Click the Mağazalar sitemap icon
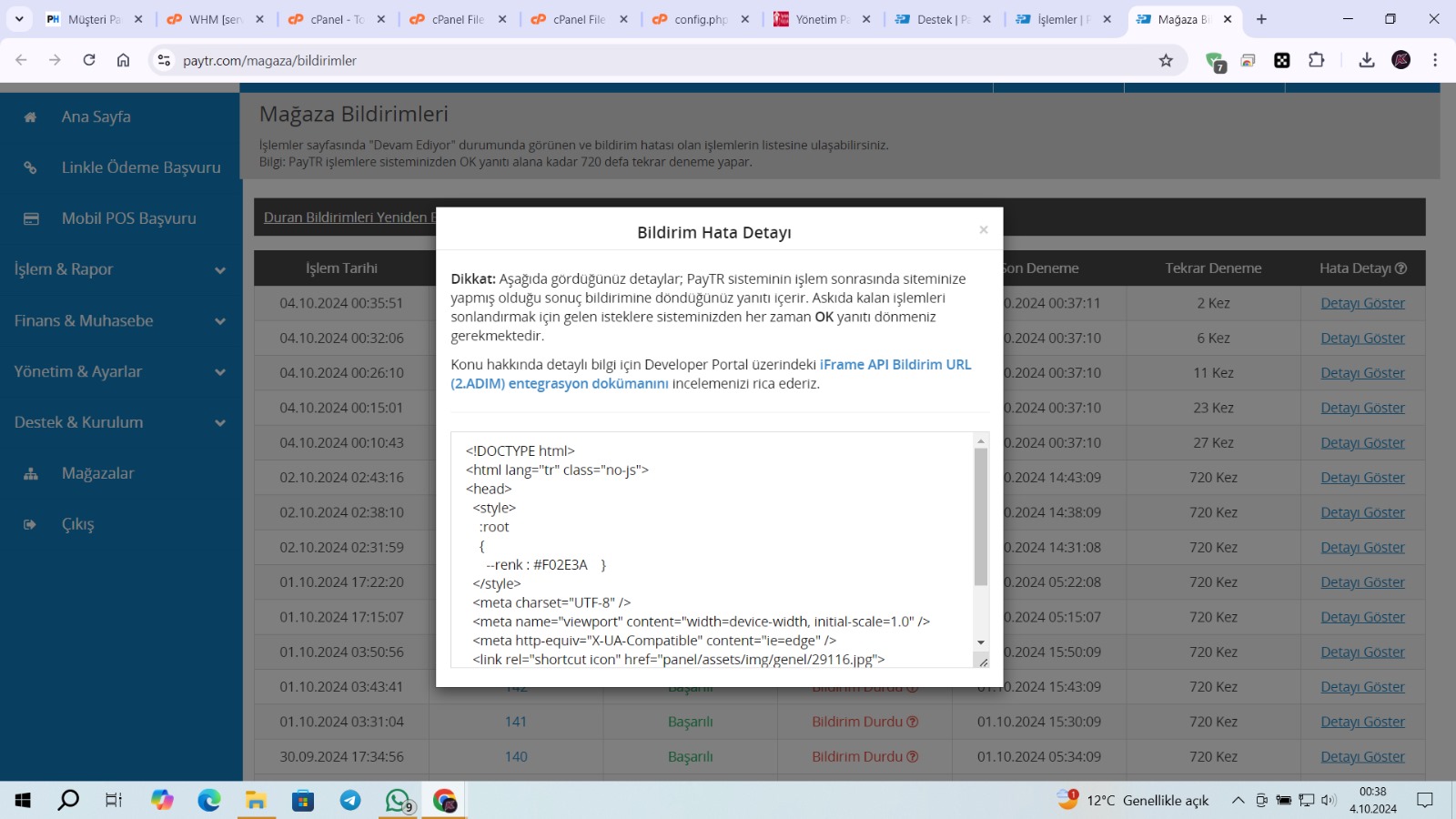The image size is (1456, 819). coord(31,473)
